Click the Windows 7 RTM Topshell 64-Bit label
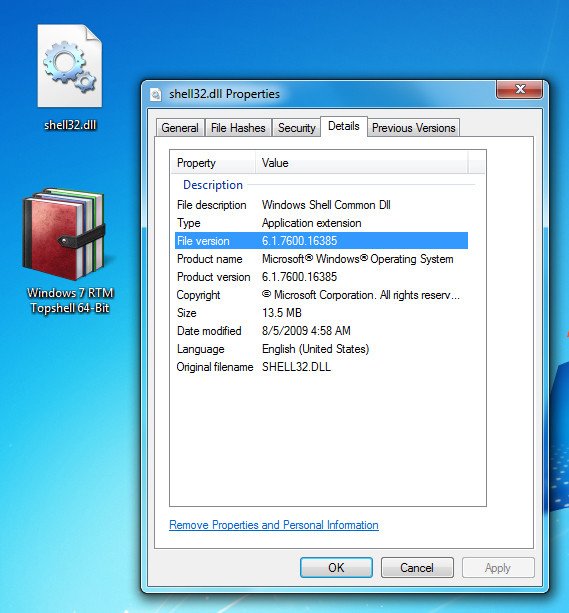569x613 pixels. pyautogui.click(x=70, y=300)
